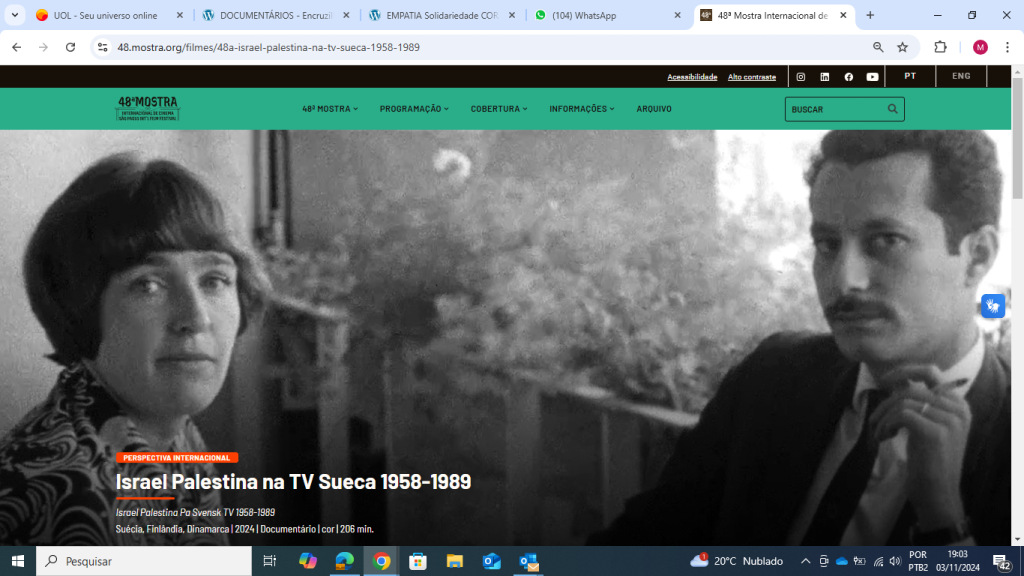
Task: Switch site language to ENG
Action: pyautogui.click(x=960, y=77)
